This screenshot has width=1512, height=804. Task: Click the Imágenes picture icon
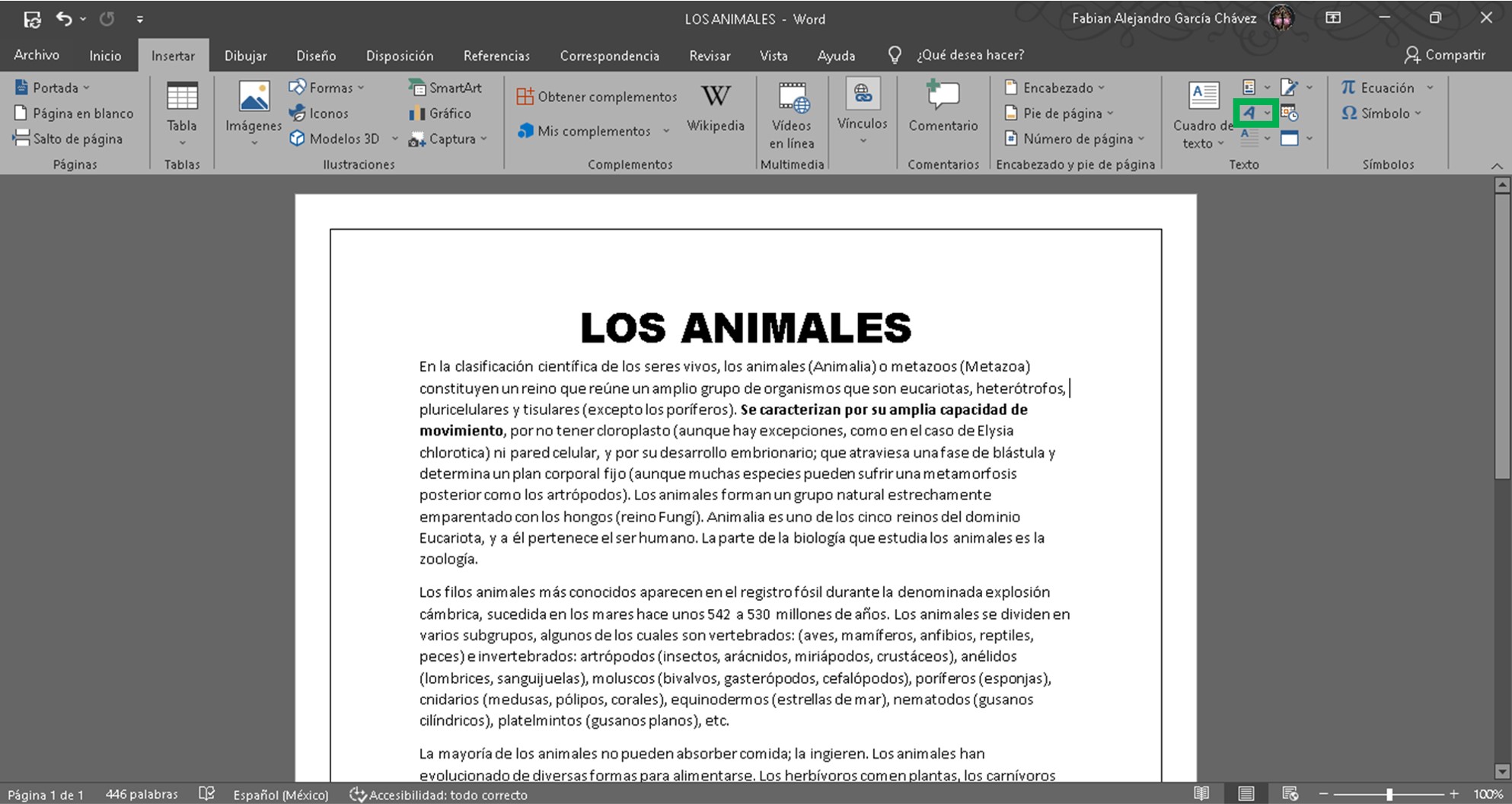point(254,97)
